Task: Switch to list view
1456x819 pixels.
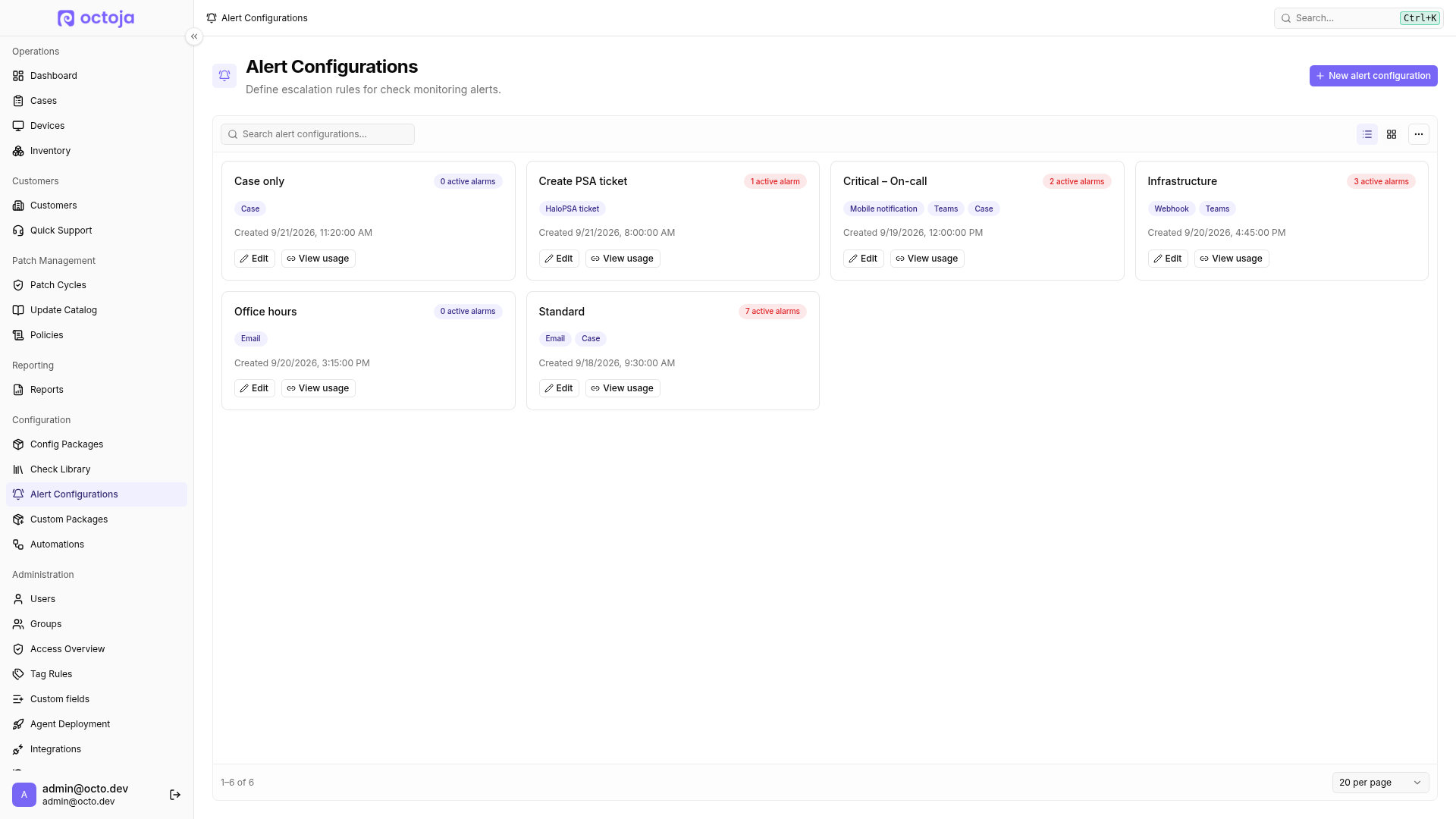Action: pos(1367,134)
